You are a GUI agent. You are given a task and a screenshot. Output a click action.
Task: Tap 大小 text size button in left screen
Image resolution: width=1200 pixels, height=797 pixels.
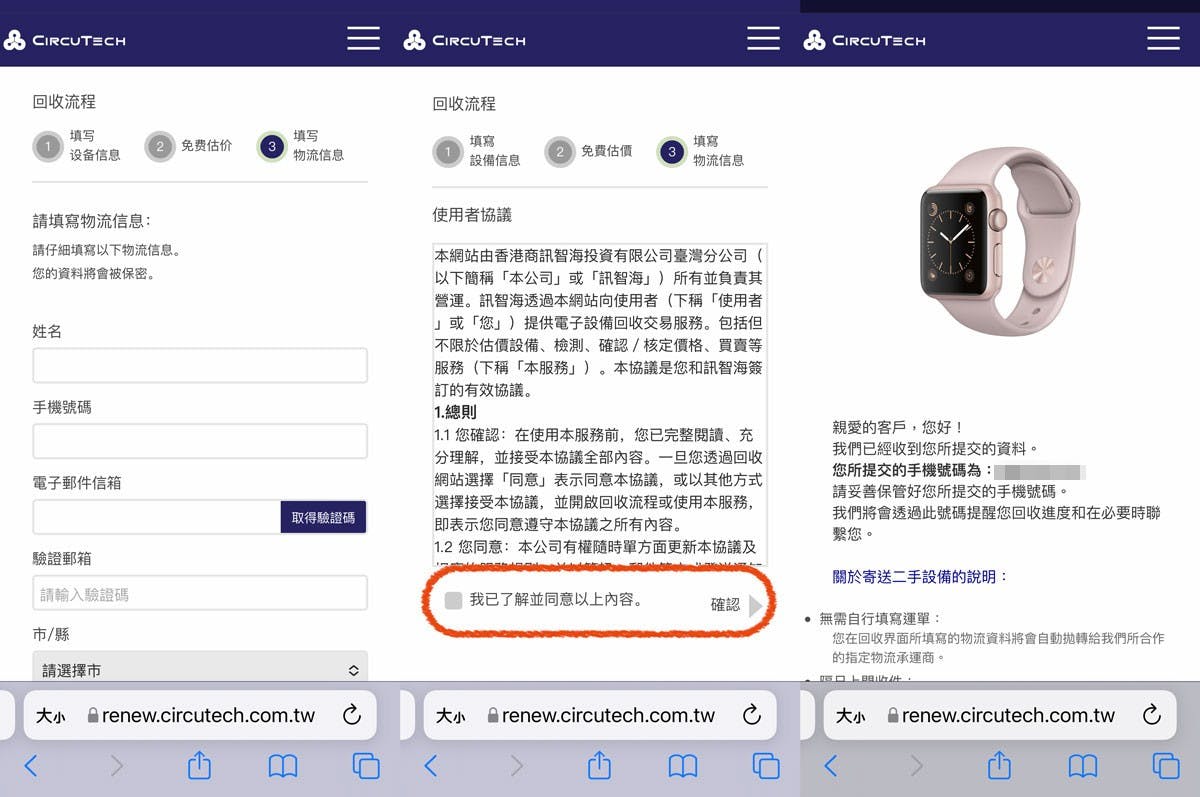point(50,716)
